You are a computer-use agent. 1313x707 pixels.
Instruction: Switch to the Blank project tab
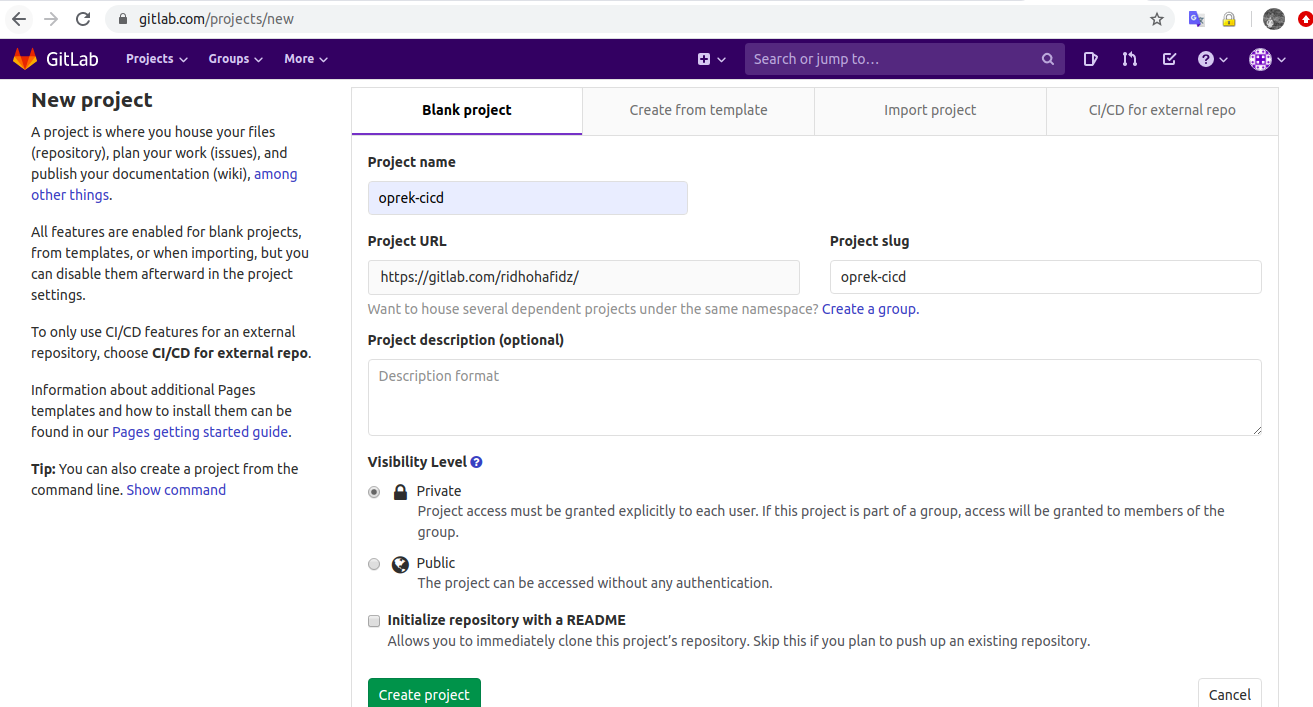[x=467, y=111]
